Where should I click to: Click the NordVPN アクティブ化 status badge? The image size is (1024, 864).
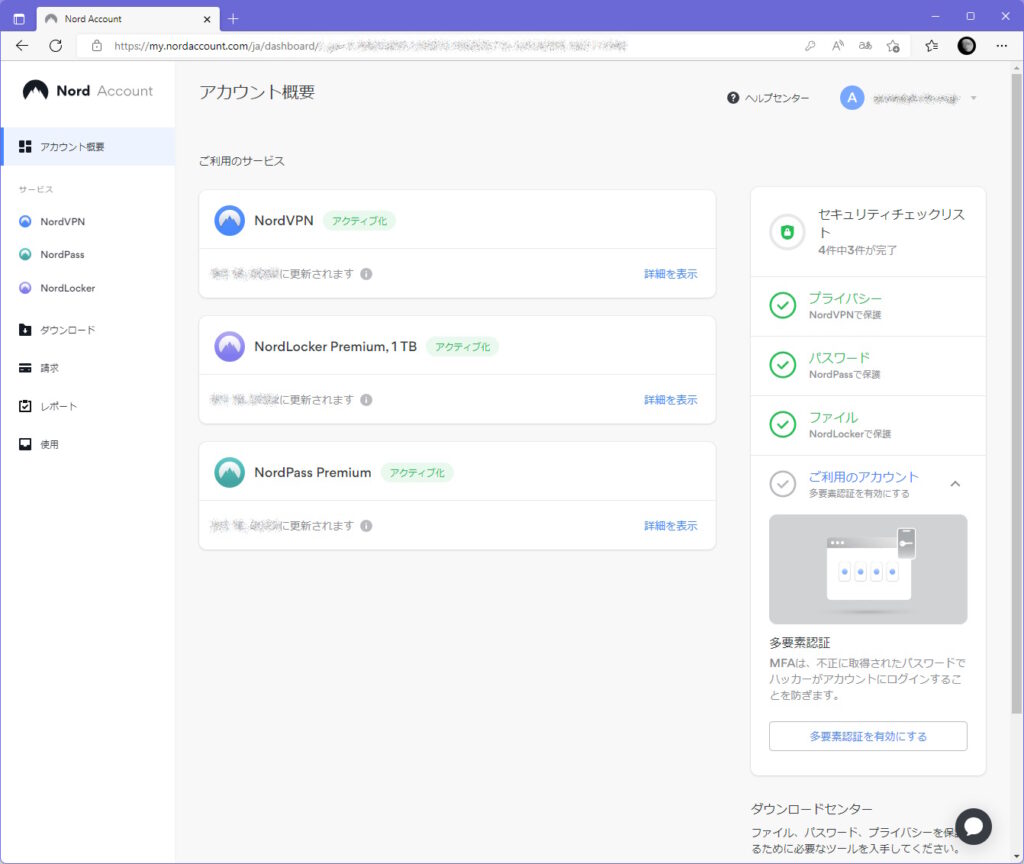359,221
